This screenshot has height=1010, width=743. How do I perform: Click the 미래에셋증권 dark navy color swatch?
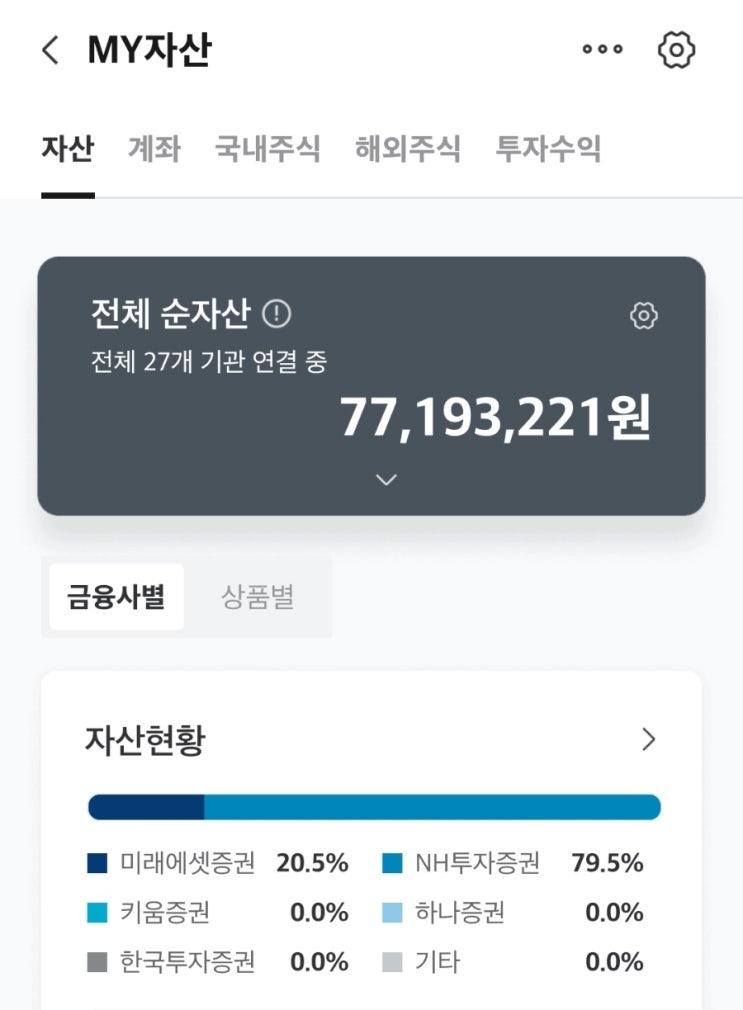[97, 863]
